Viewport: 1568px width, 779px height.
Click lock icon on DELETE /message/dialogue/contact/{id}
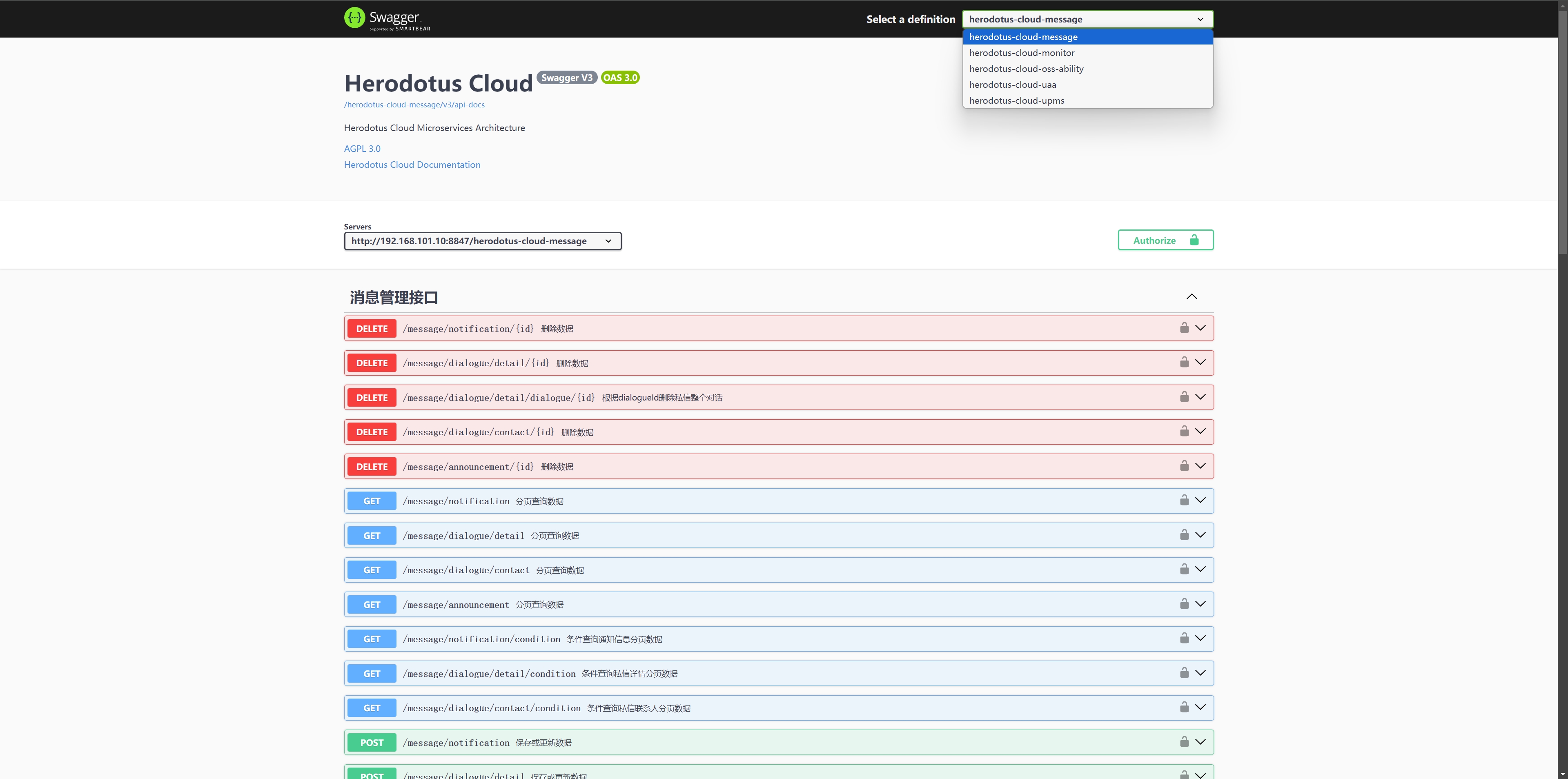tap(1184, 432)
